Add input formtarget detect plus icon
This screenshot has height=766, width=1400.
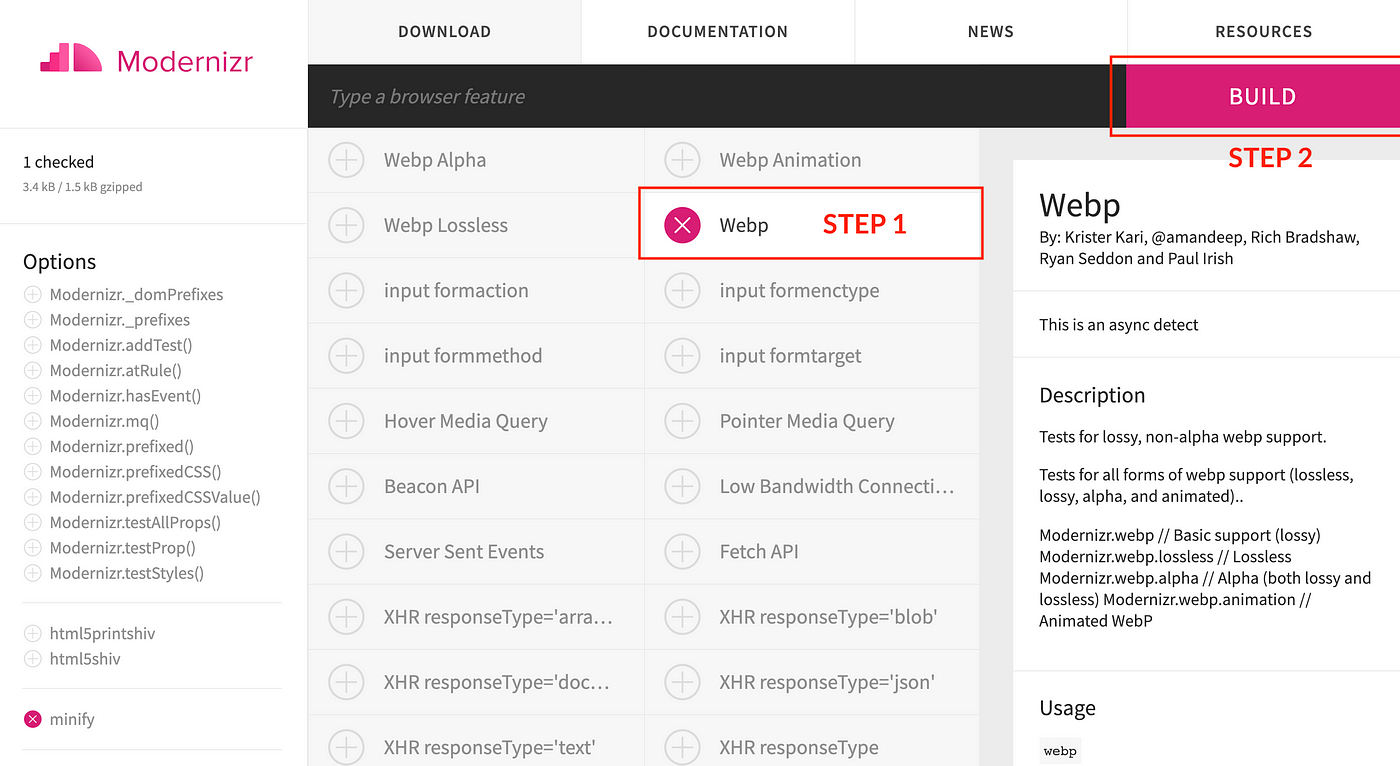pos(682,356)
